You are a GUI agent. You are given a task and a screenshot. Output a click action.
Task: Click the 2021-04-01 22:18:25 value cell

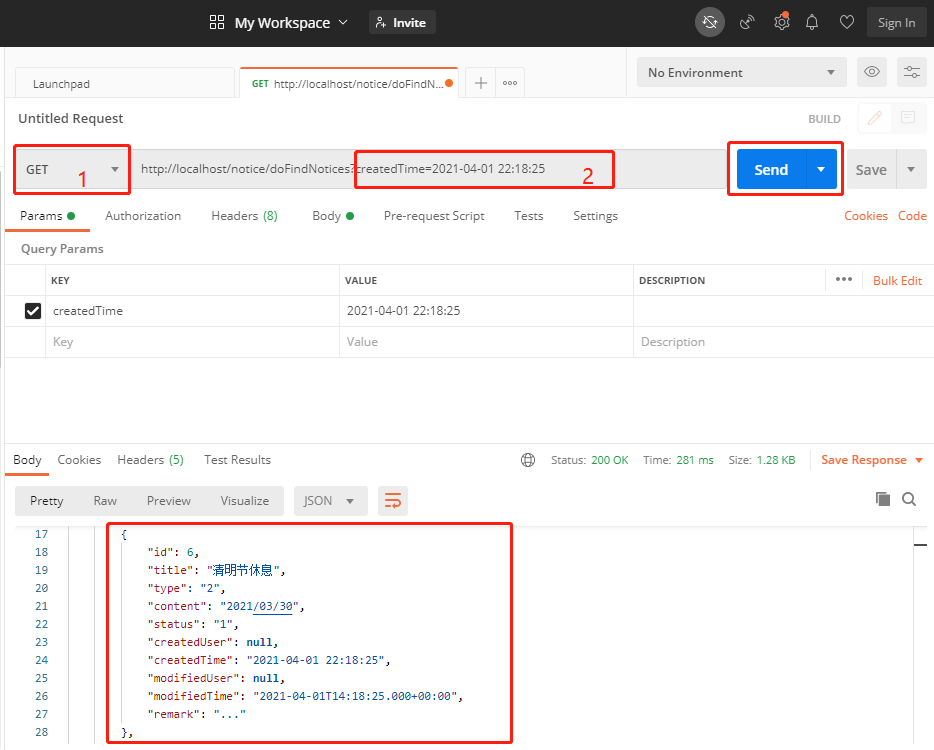tap(486, 311)
